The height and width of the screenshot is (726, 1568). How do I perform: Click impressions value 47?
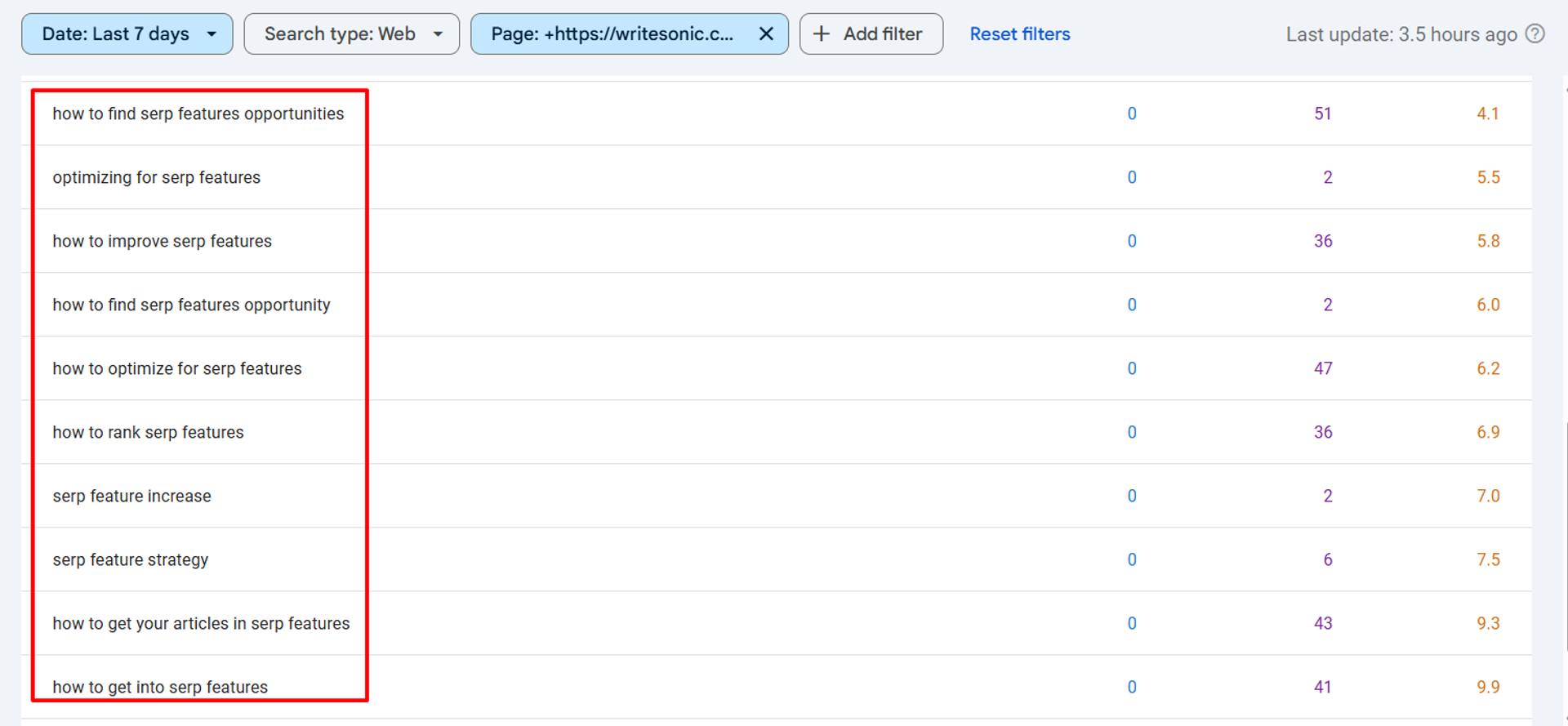pos(1323,368)
